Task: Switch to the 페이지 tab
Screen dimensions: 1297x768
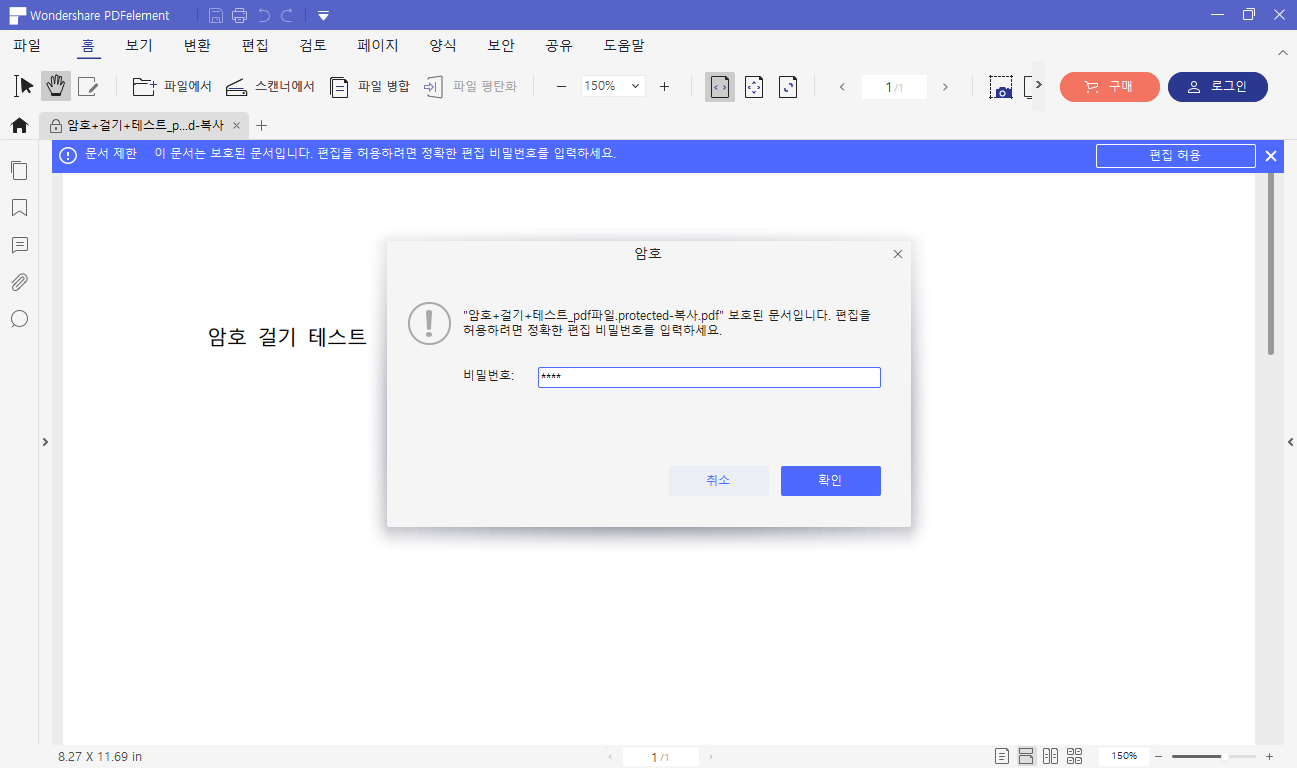Action: click(378, 46)
